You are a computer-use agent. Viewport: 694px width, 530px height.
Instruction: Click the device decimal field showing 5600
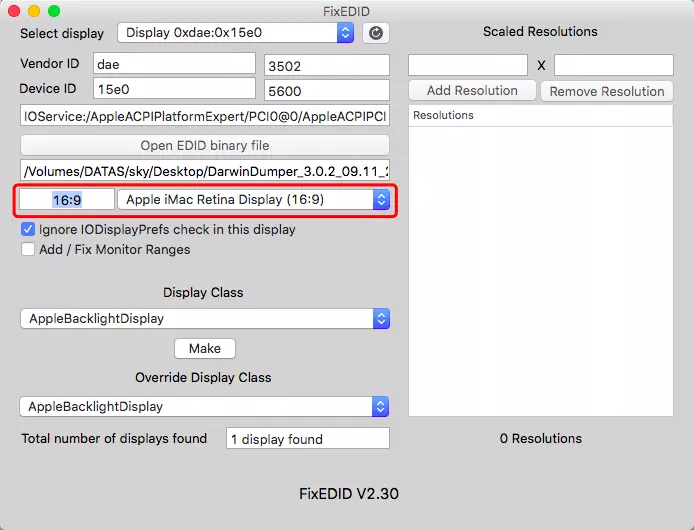click(327, 90)
